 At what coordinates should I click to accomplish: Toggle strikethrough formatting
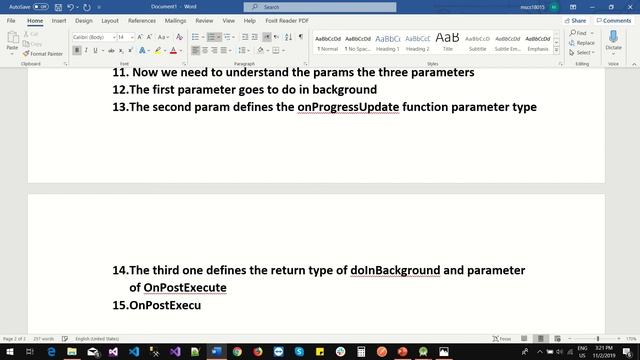tap(111, 50)
